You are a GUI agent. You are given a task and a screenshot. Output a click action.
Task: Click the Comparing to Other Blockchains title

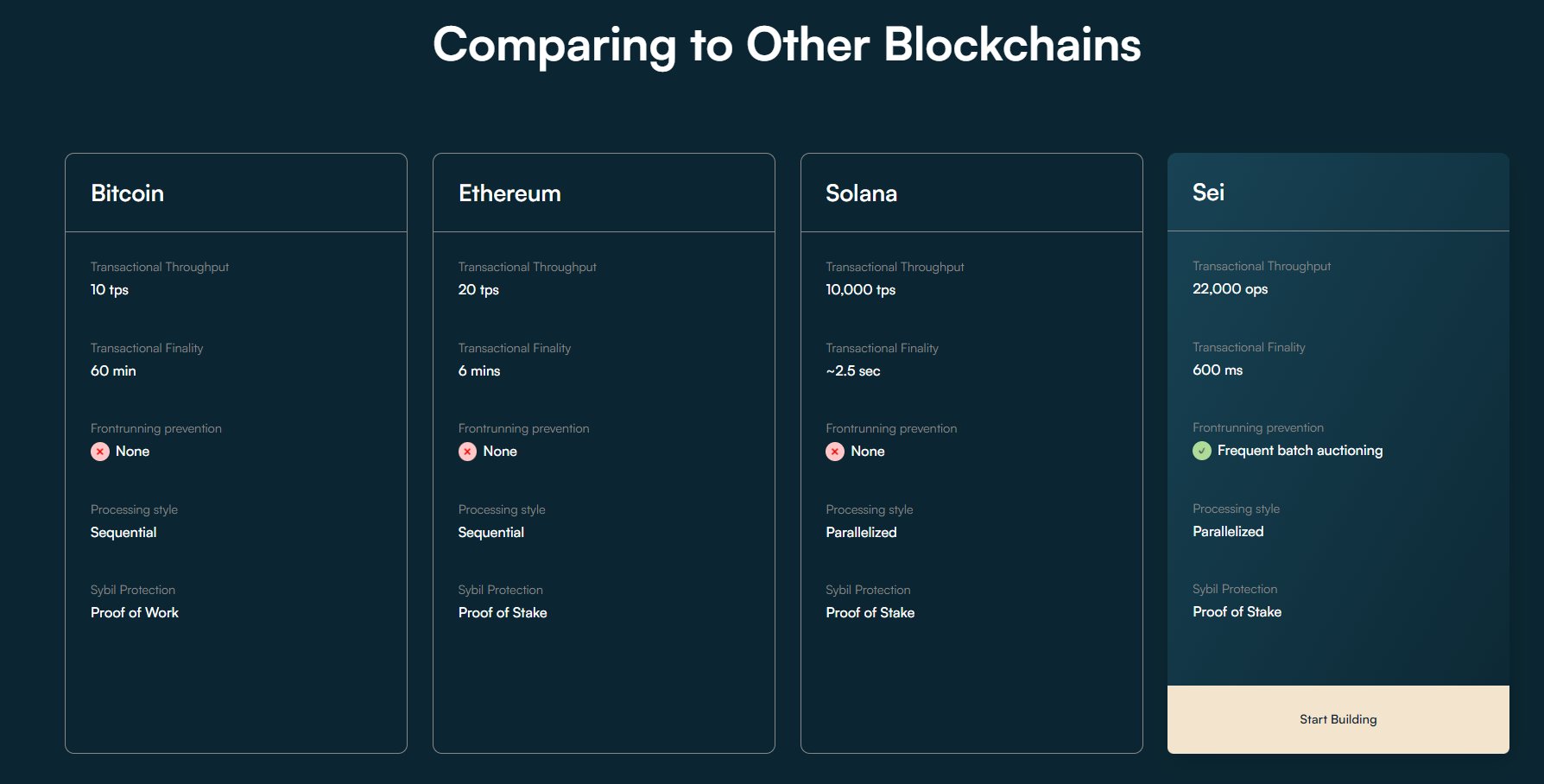click(x=787, y=45)
